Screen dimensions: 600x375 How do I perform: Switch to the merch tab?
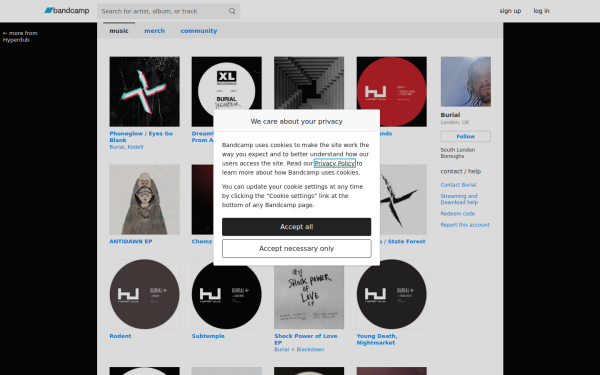pyautogui.click(x=155, y=31)
